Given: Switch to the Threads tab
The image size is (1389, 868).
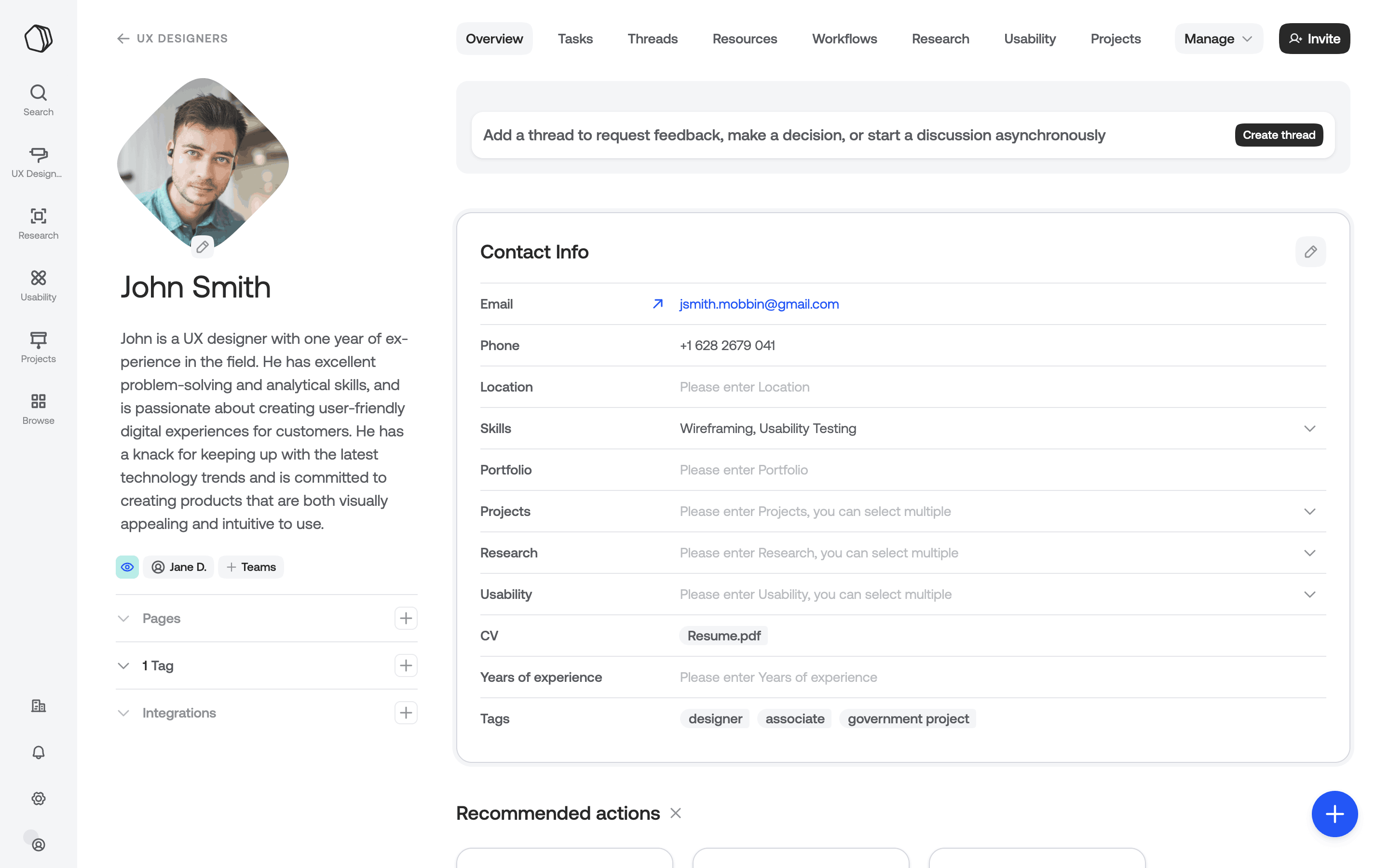Looking at the screenshot, I should pyautogui.click(x=653, y=39).
